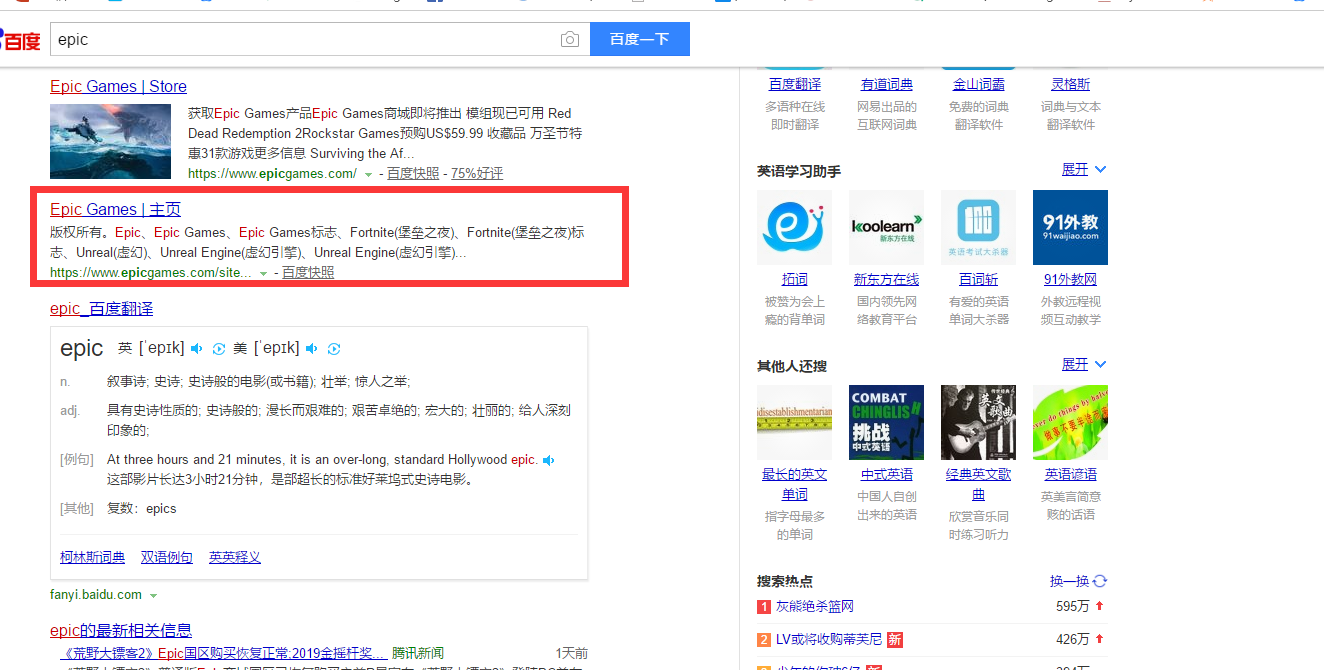Open 百度快照 for the 主页 result

pos(308,273)
